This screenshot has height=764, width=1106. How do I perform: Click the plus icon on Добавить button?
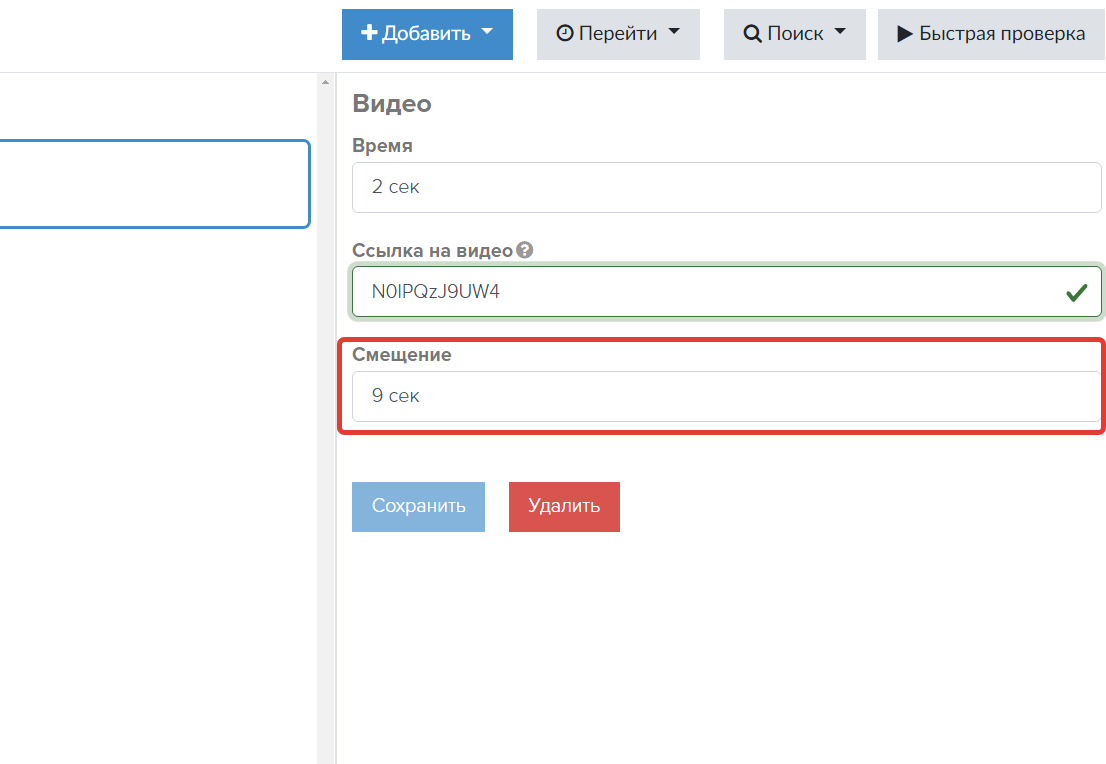click(369, 34)
